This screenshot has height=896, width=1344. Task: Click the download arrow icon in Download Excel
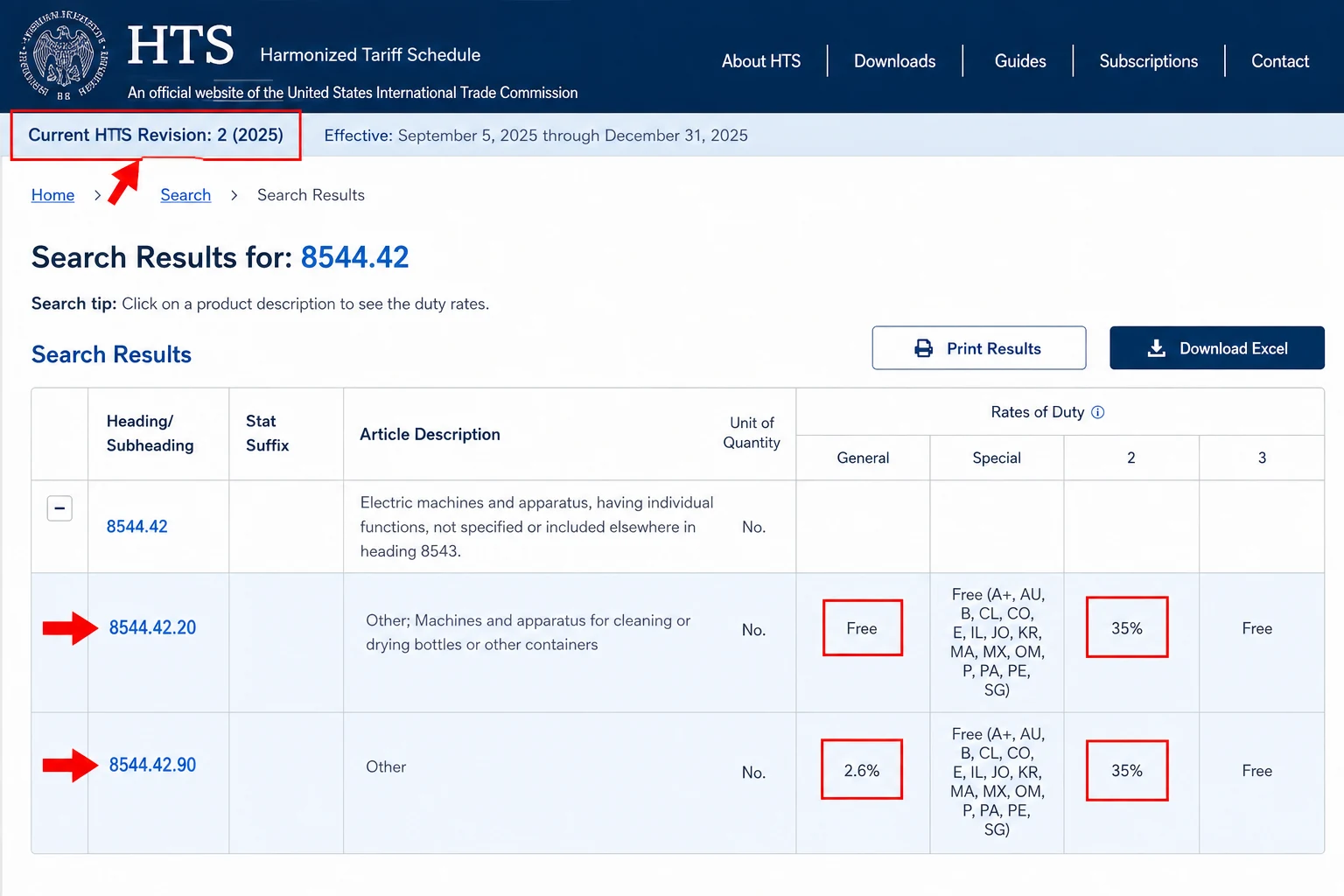click(1156, 348)
